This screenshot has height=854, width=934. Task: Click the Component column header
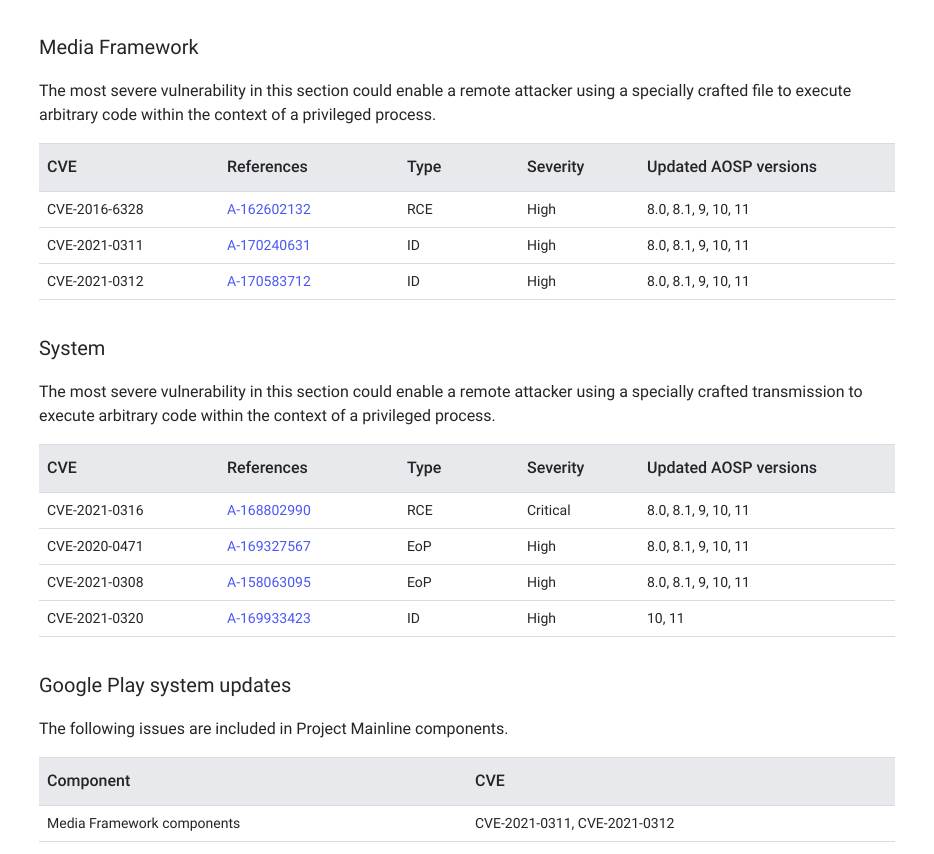point(89,781)
